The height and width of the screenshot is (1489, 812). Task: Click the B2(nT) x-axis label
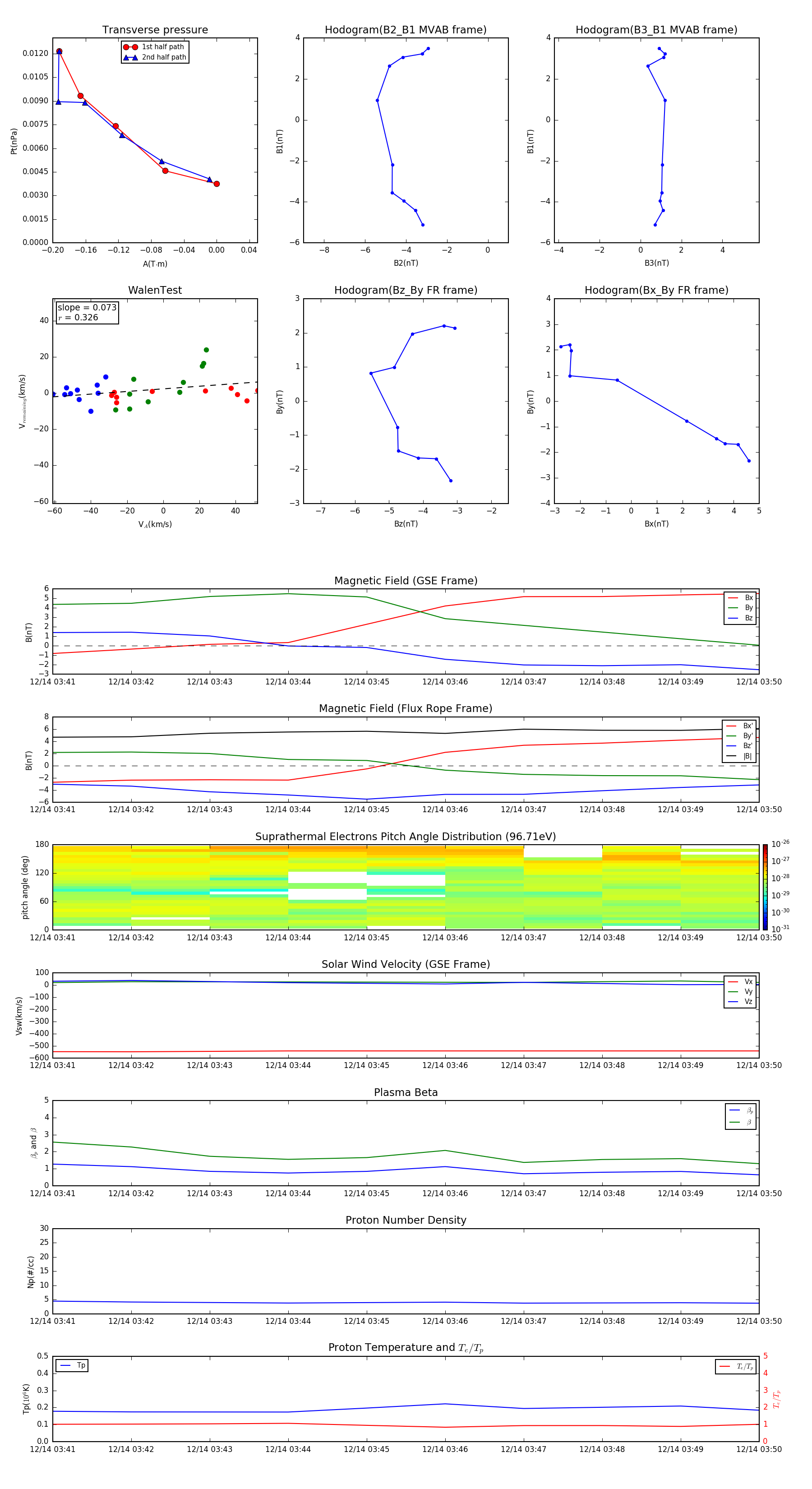click(x=406, y=263)
